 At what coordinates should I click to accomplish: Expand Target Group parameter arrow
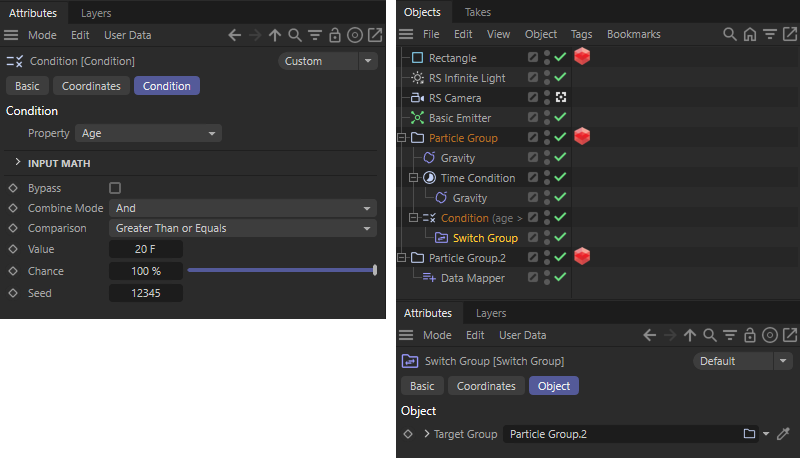427,434
